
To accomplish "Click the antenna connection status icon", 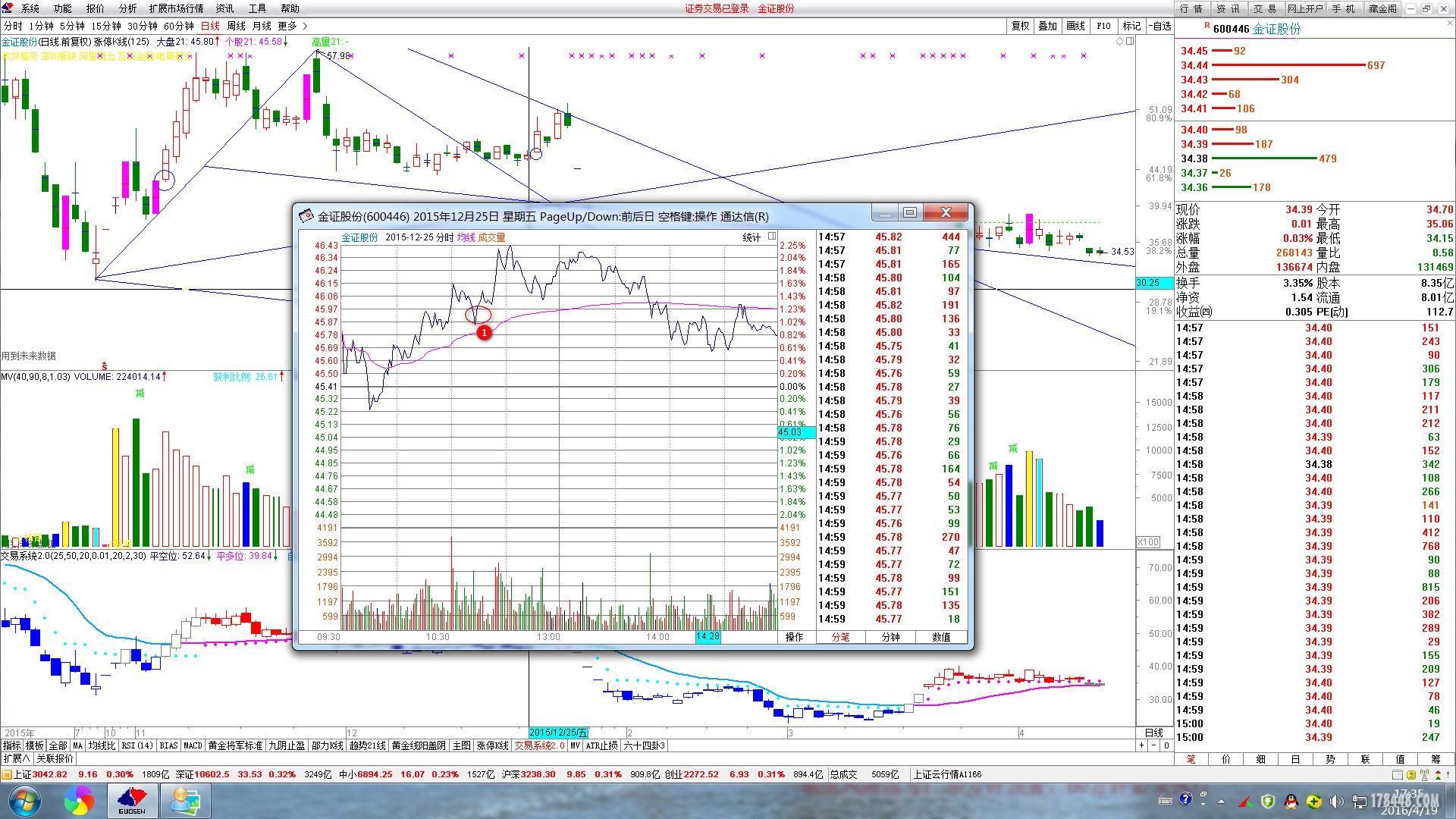I will (1425, 775).
